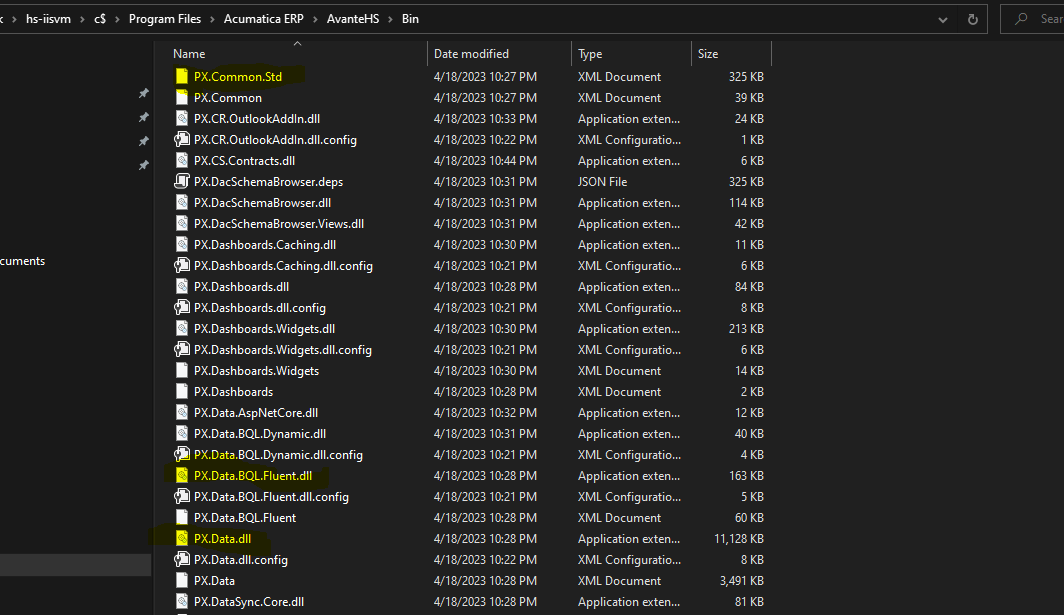Expand the chevron after c$ in path
The image size is (1064, 615).
pyautogui.click(x=117, y=19)
